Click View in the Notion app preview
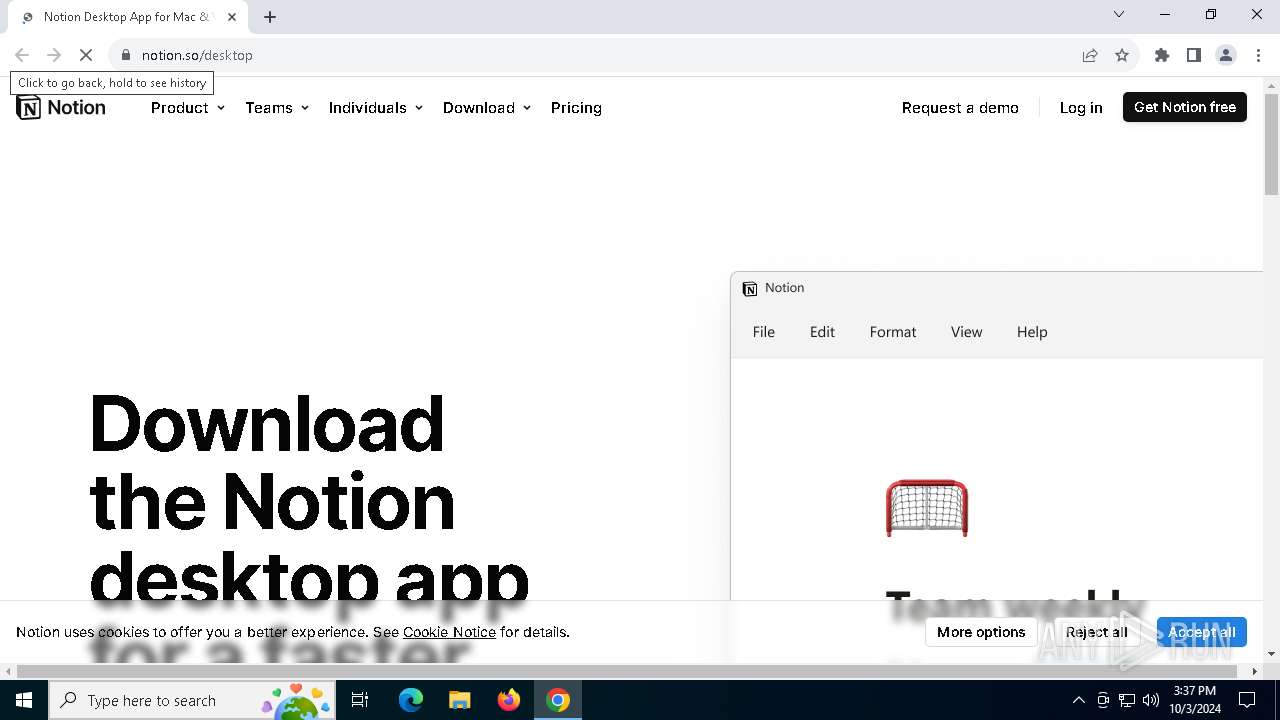This screenshot has height=720, width=1280. click(966, 332)
